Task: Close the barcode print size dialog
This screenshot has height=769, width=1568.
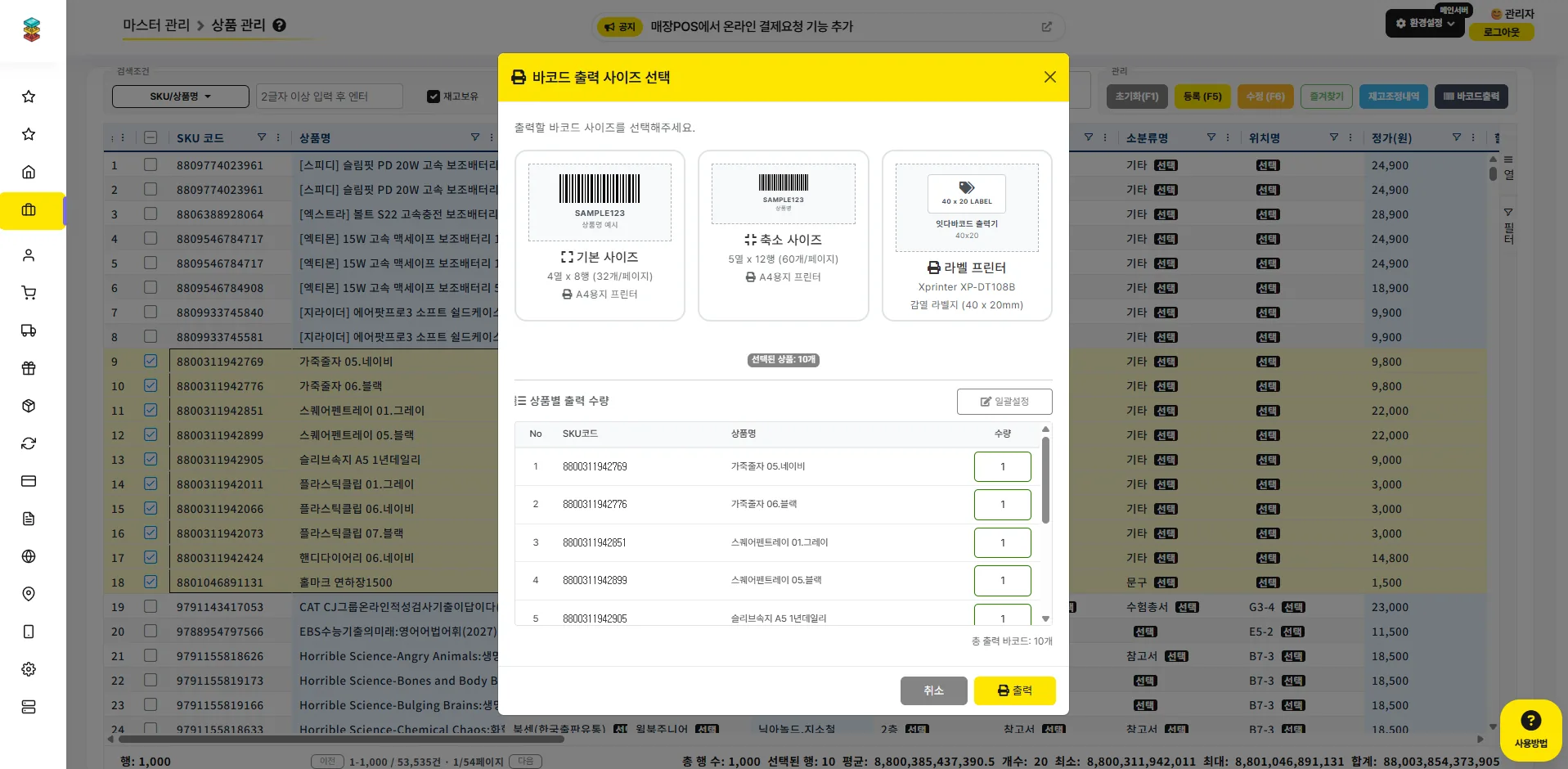Action: tap(1050, 77)
